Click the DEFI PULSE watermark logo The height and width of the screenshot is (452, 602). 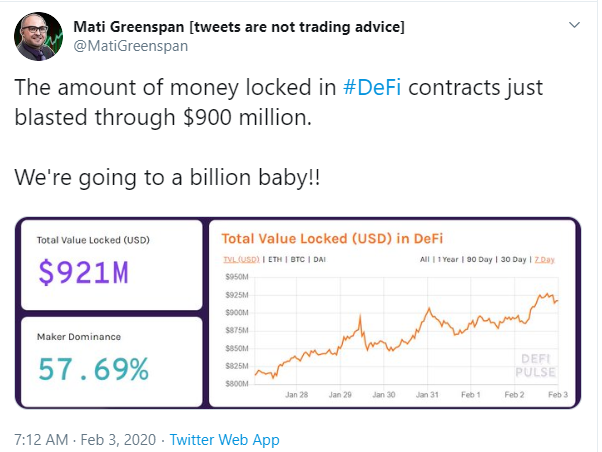point(536,366)
